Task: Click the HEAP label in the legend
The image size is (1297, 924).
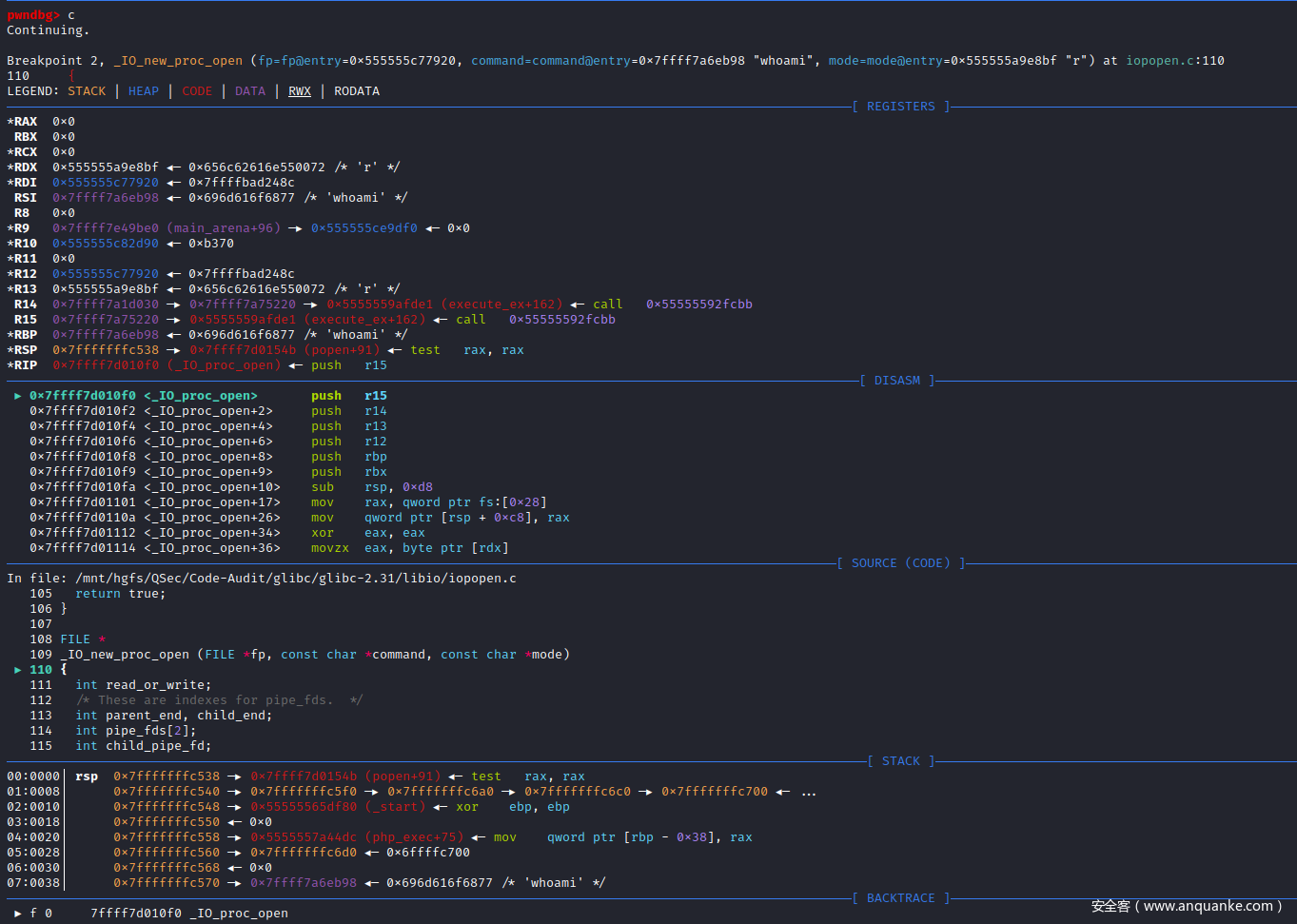Action: click(x=144, y=91)
